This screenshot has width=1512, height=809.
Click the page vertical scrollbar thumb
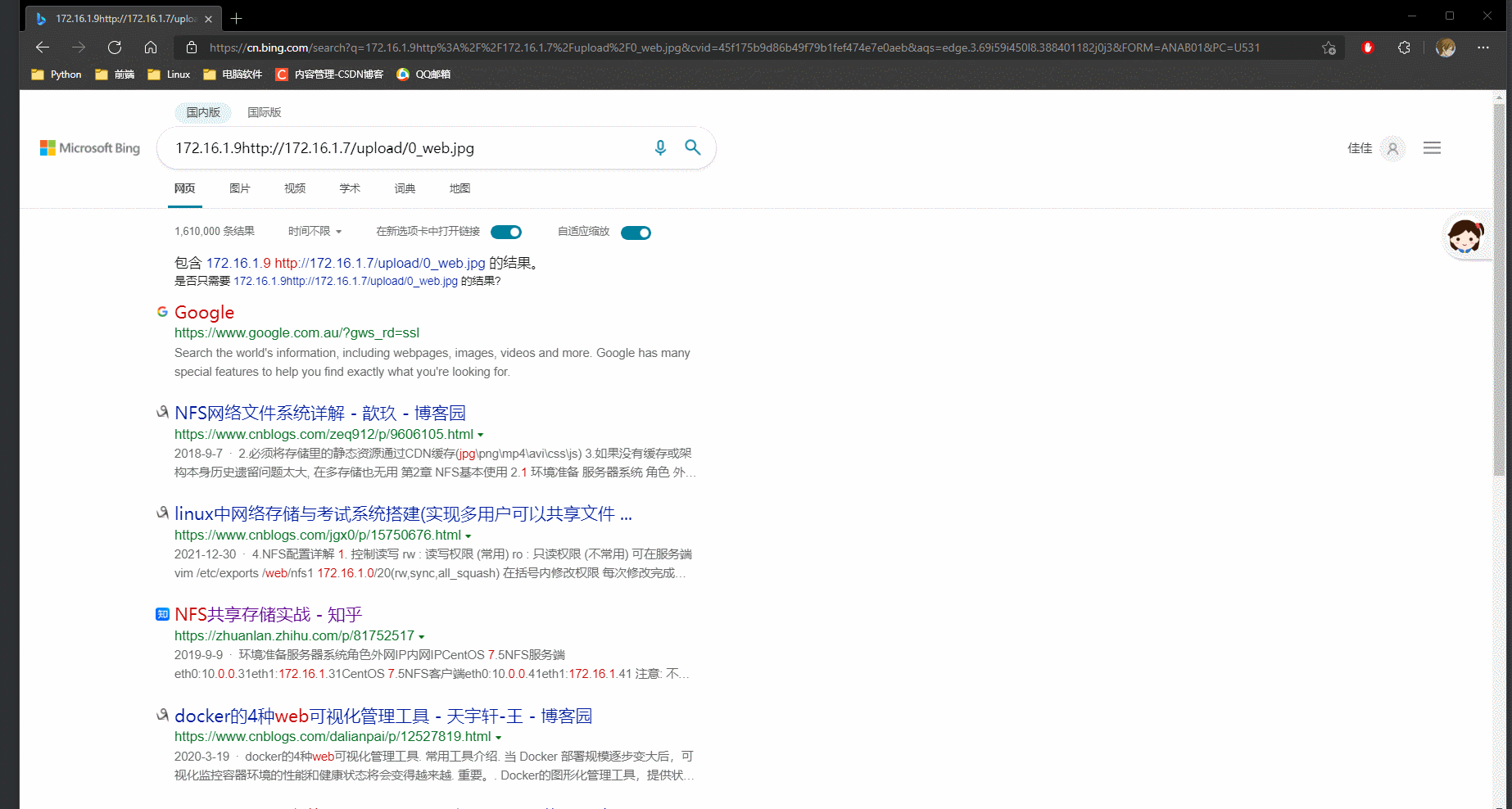click(x=1499, y=289)
